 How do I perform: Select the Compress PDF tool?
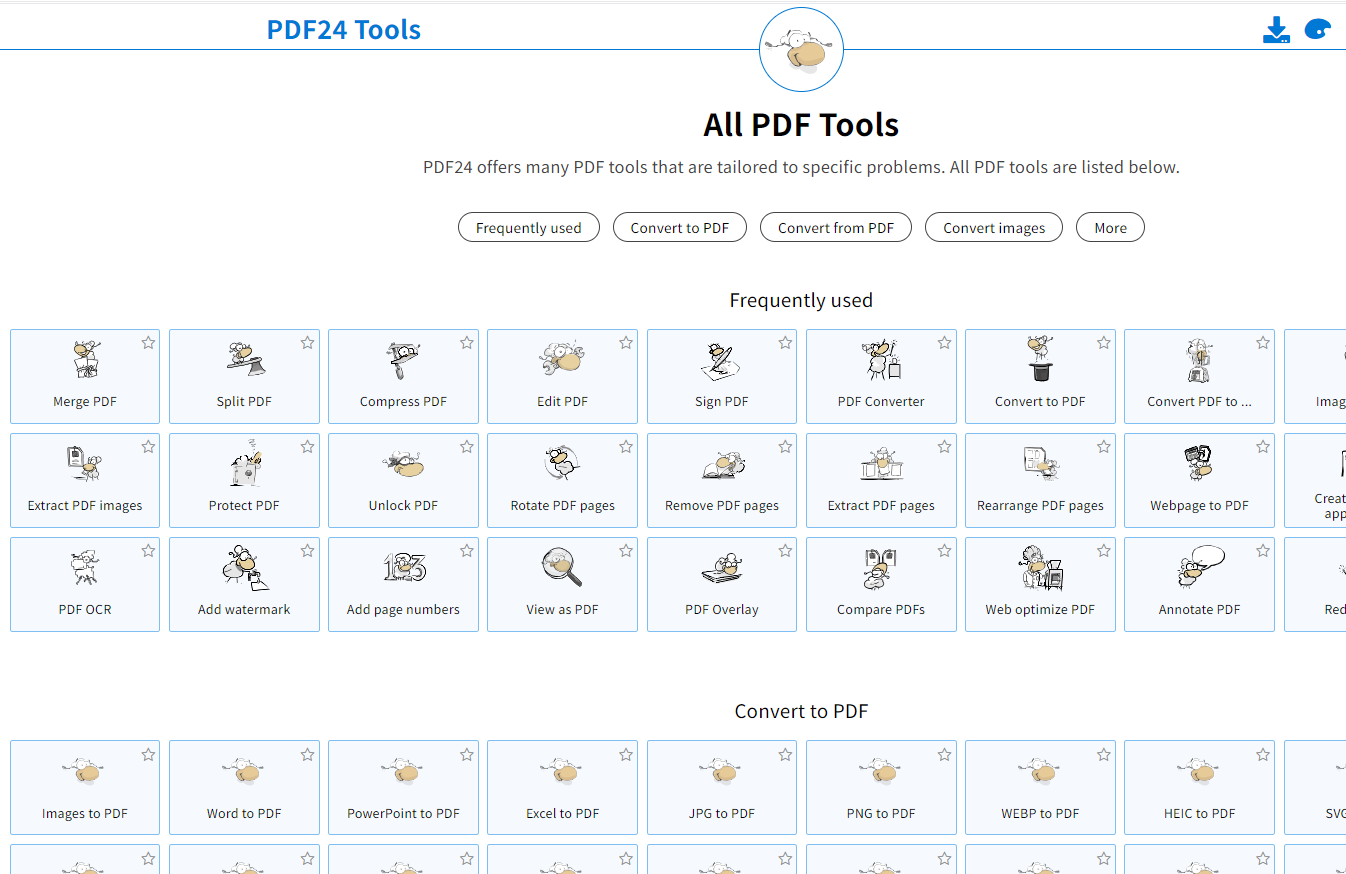coord(403,377)
